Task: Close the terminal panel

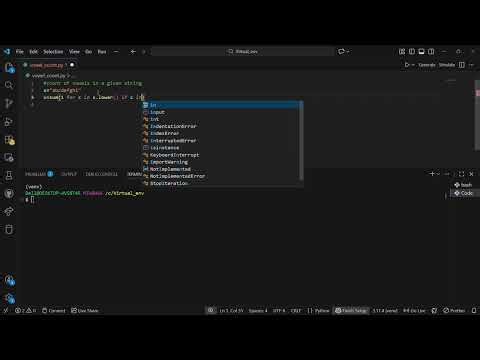Action: click(471, 174)
